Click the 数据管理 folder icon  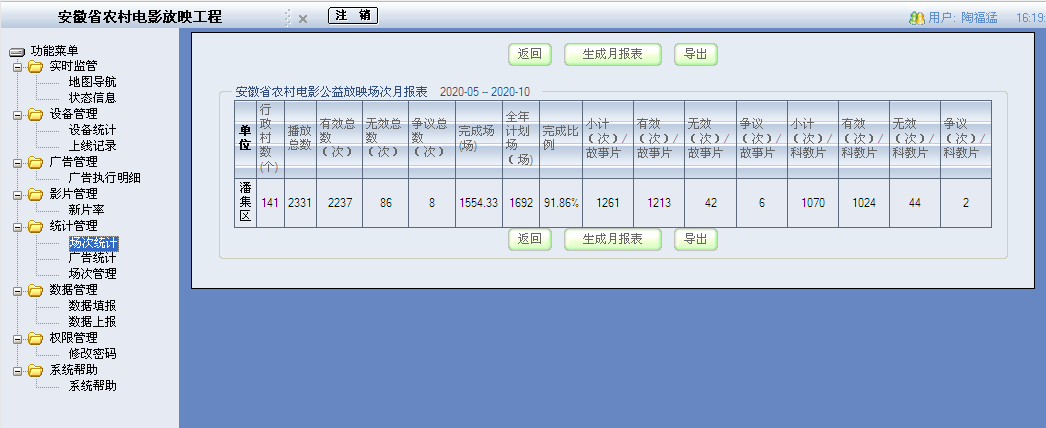pyautogui.click(x=36, y=290)
